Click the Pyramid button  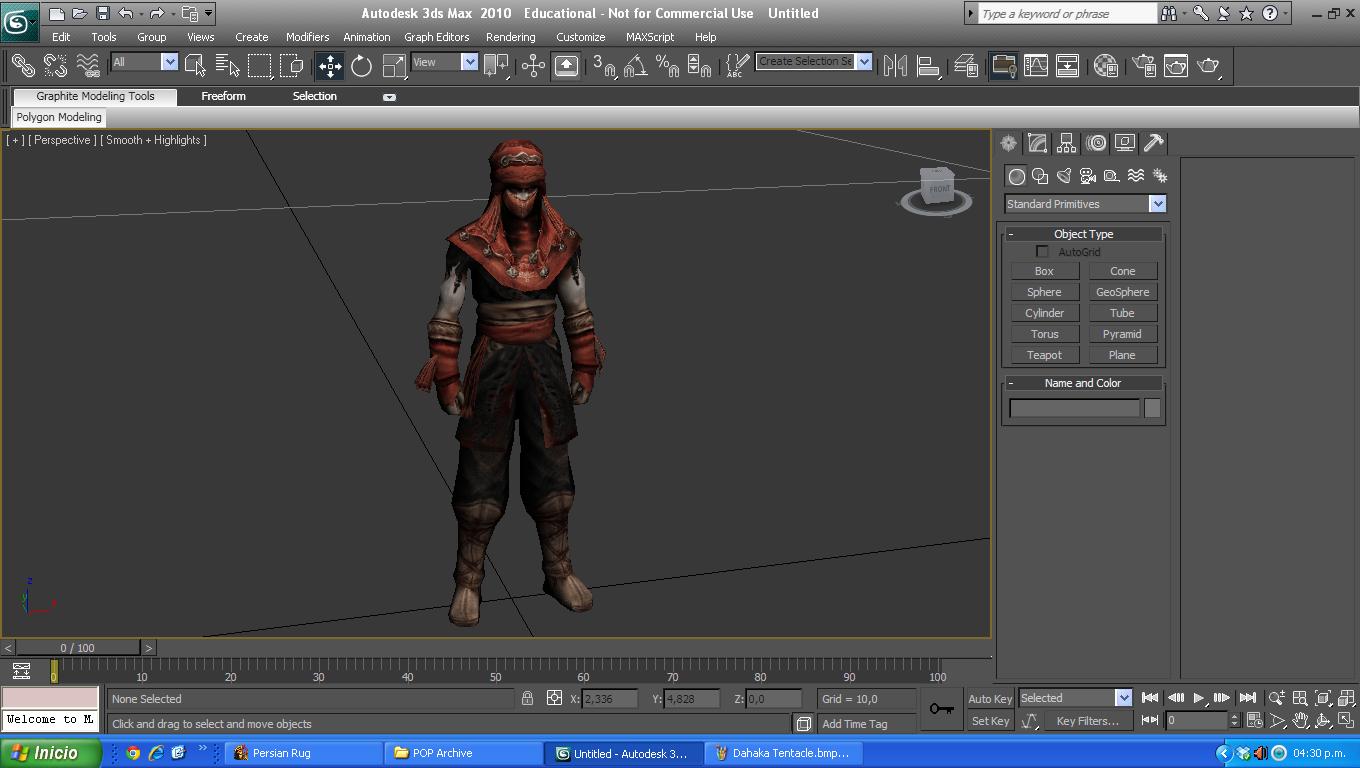pos(1122,334)
